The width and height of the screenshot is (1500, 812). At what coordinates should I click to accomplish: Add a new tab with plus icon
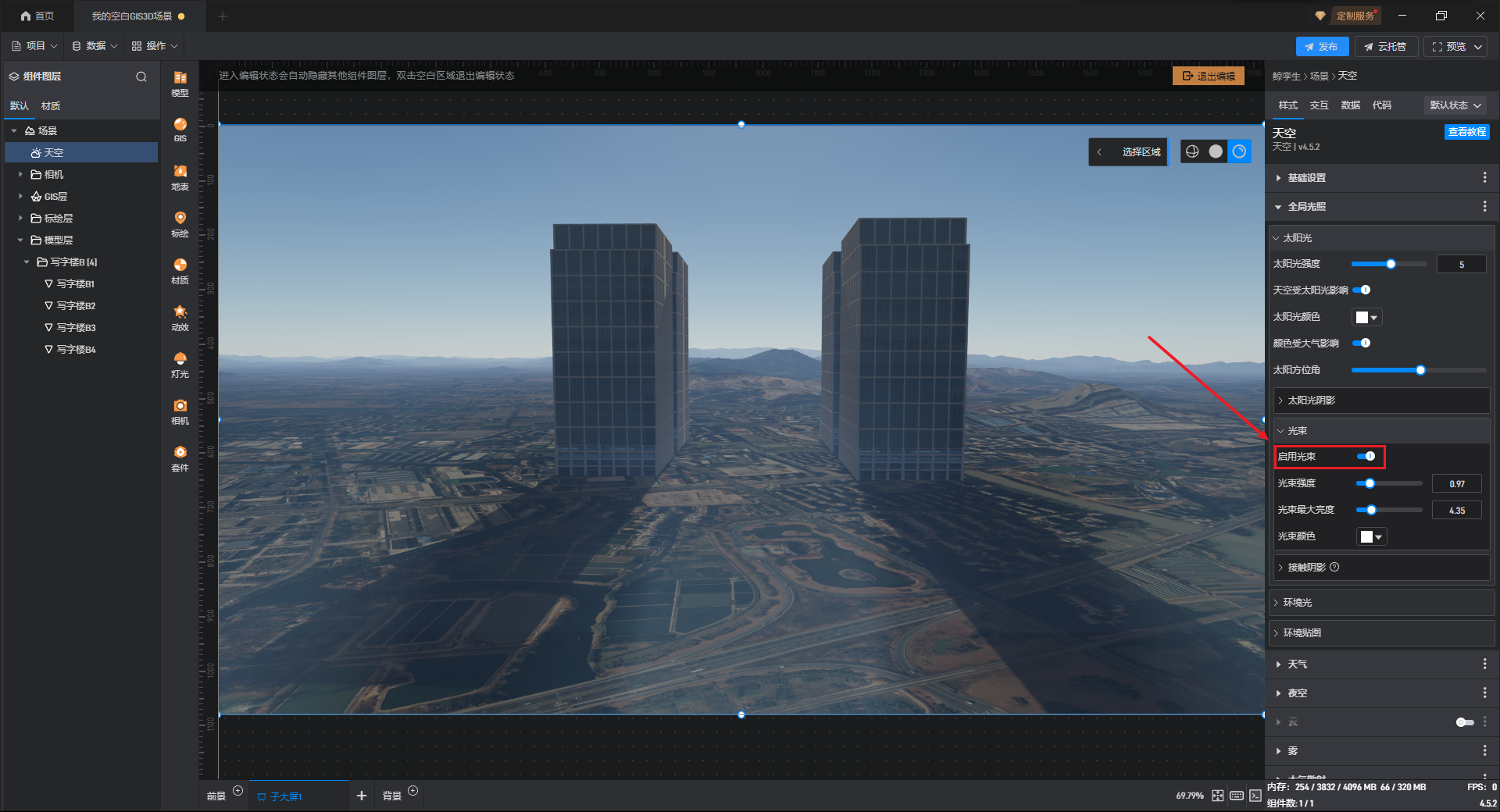click(223, 16)
